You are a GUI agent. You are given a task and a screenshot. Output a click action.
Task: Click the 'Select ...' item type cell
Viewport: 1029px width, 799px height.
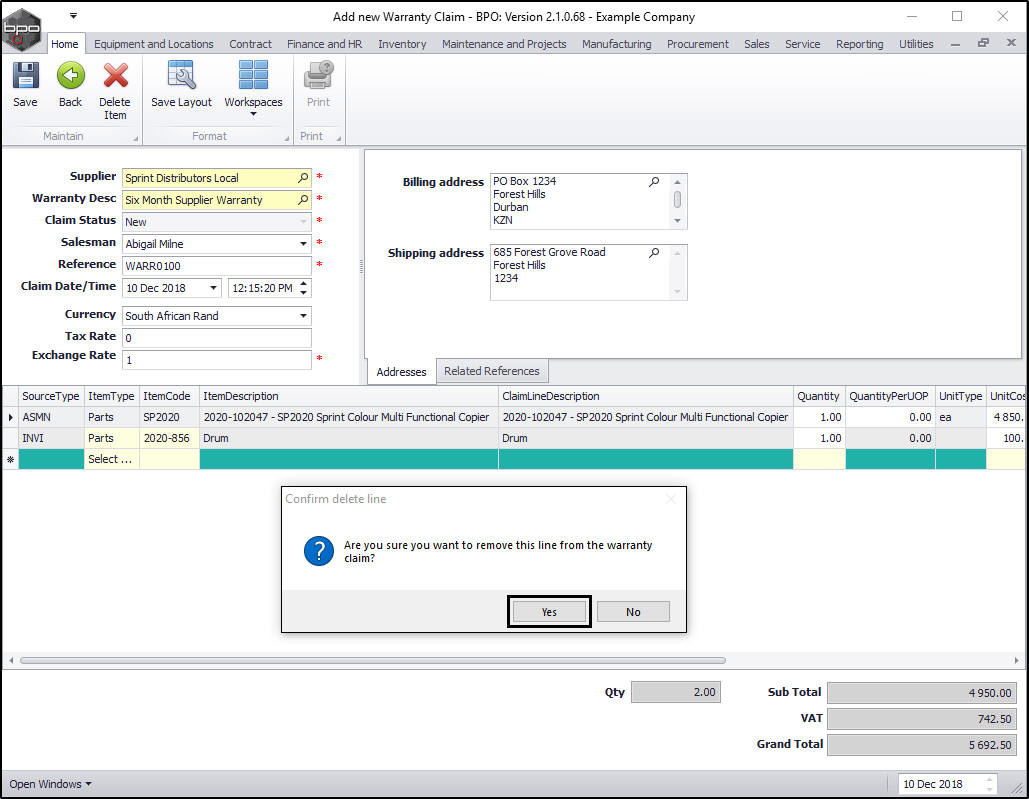[x=111, y=459]
